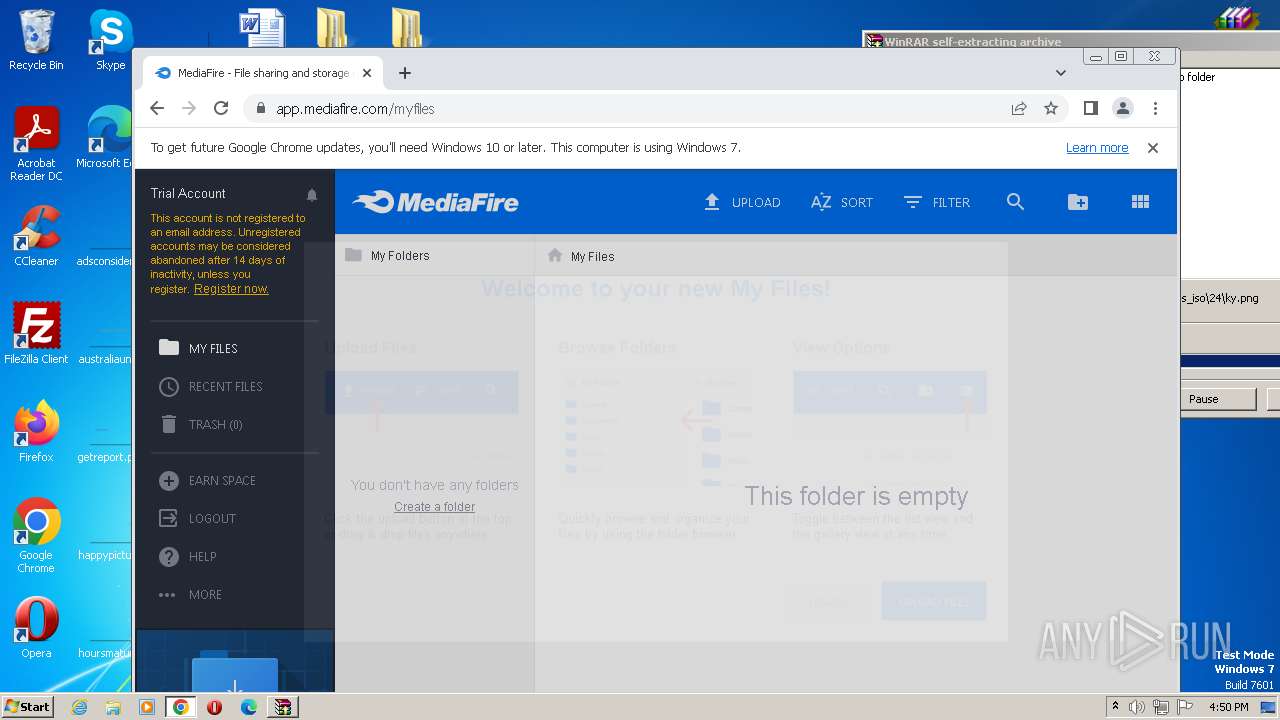Open the Chrome profile icon

[1123, 108]
